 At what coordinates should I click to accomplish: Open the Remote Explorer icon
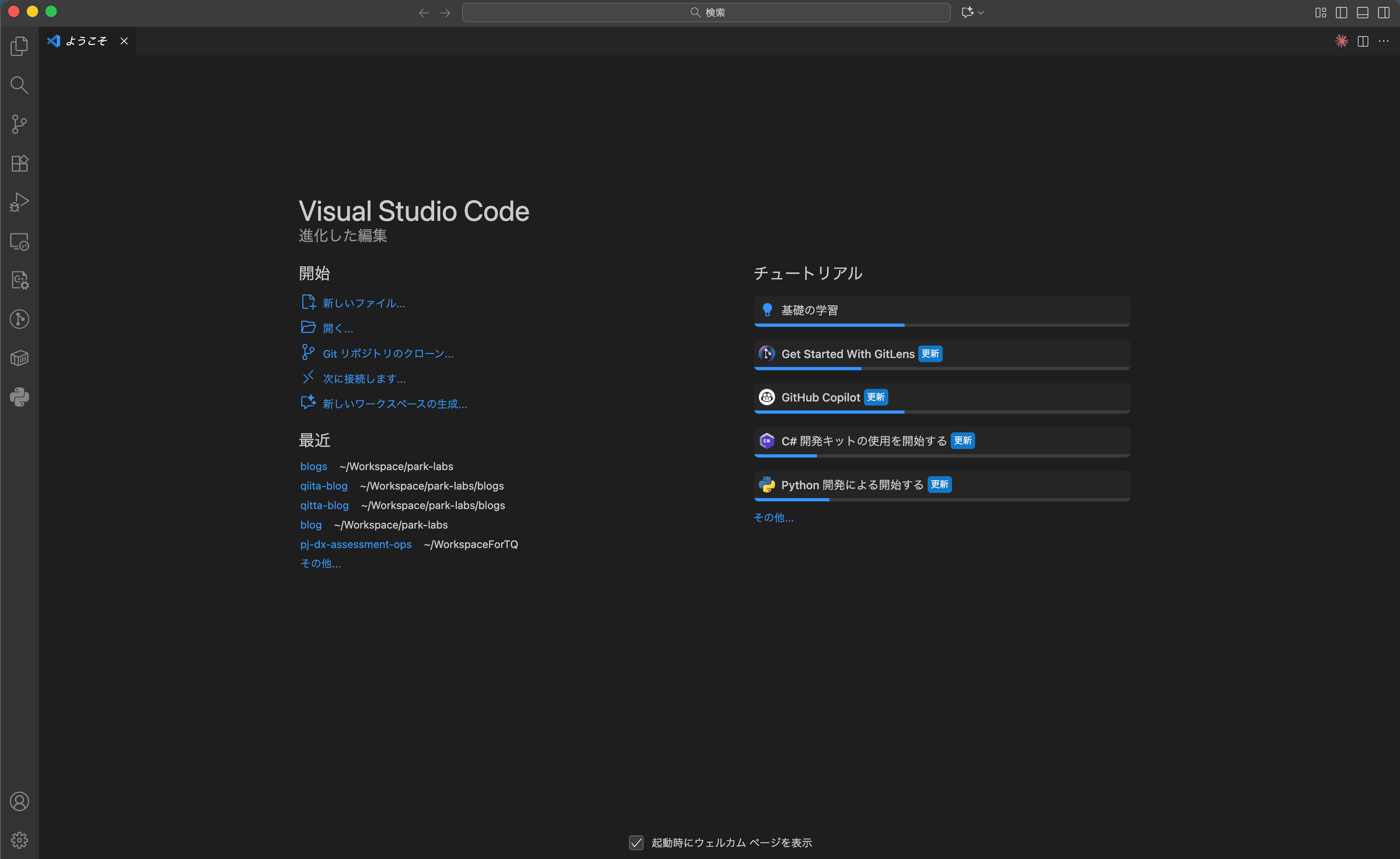point(19,242)
